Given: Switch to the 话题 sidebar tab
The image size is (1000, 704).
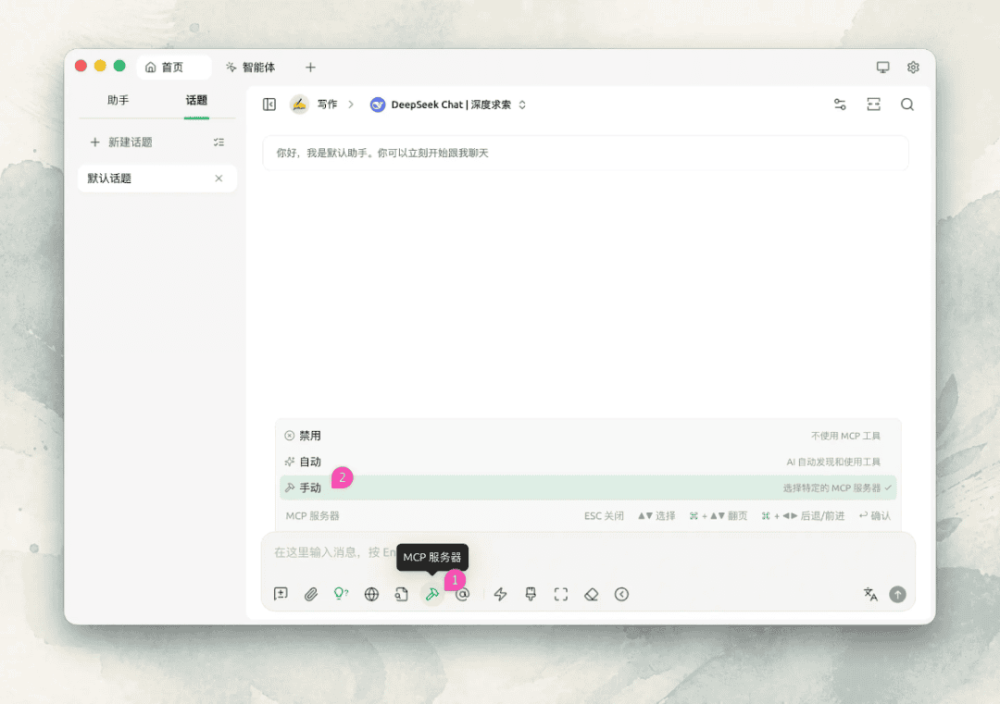Looking at the screenshot, I should pyautogui.click(x=196, y=100).
